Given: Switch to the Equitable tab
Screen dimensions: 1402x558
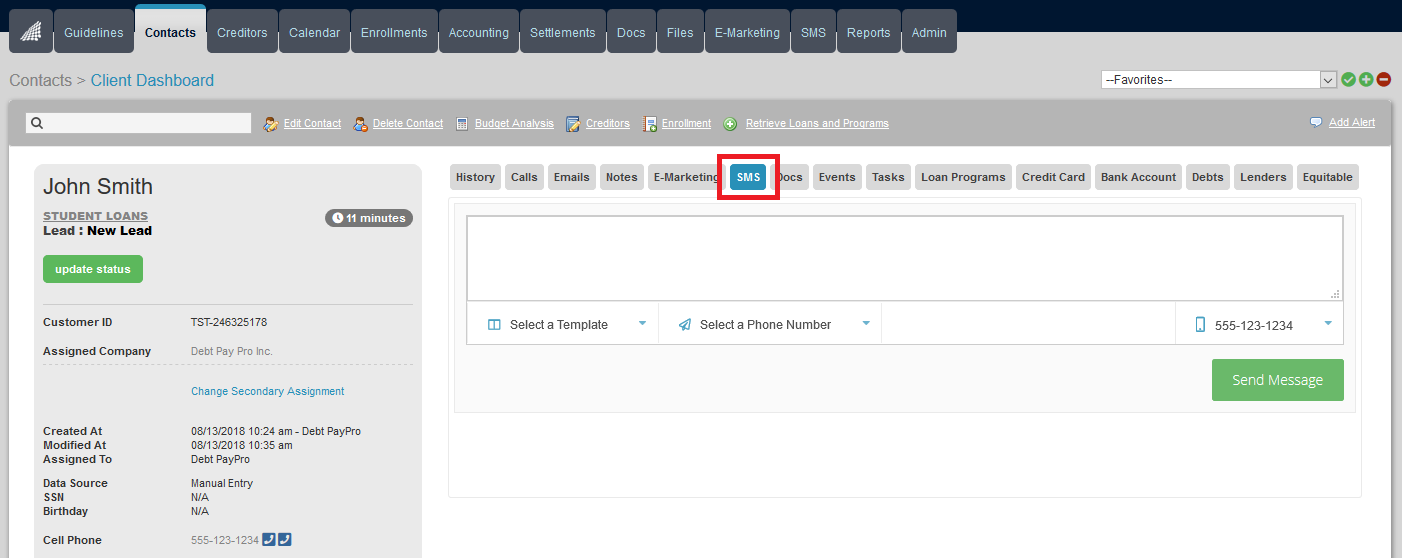Looking at the screenshot, I should coord(1327,177).
